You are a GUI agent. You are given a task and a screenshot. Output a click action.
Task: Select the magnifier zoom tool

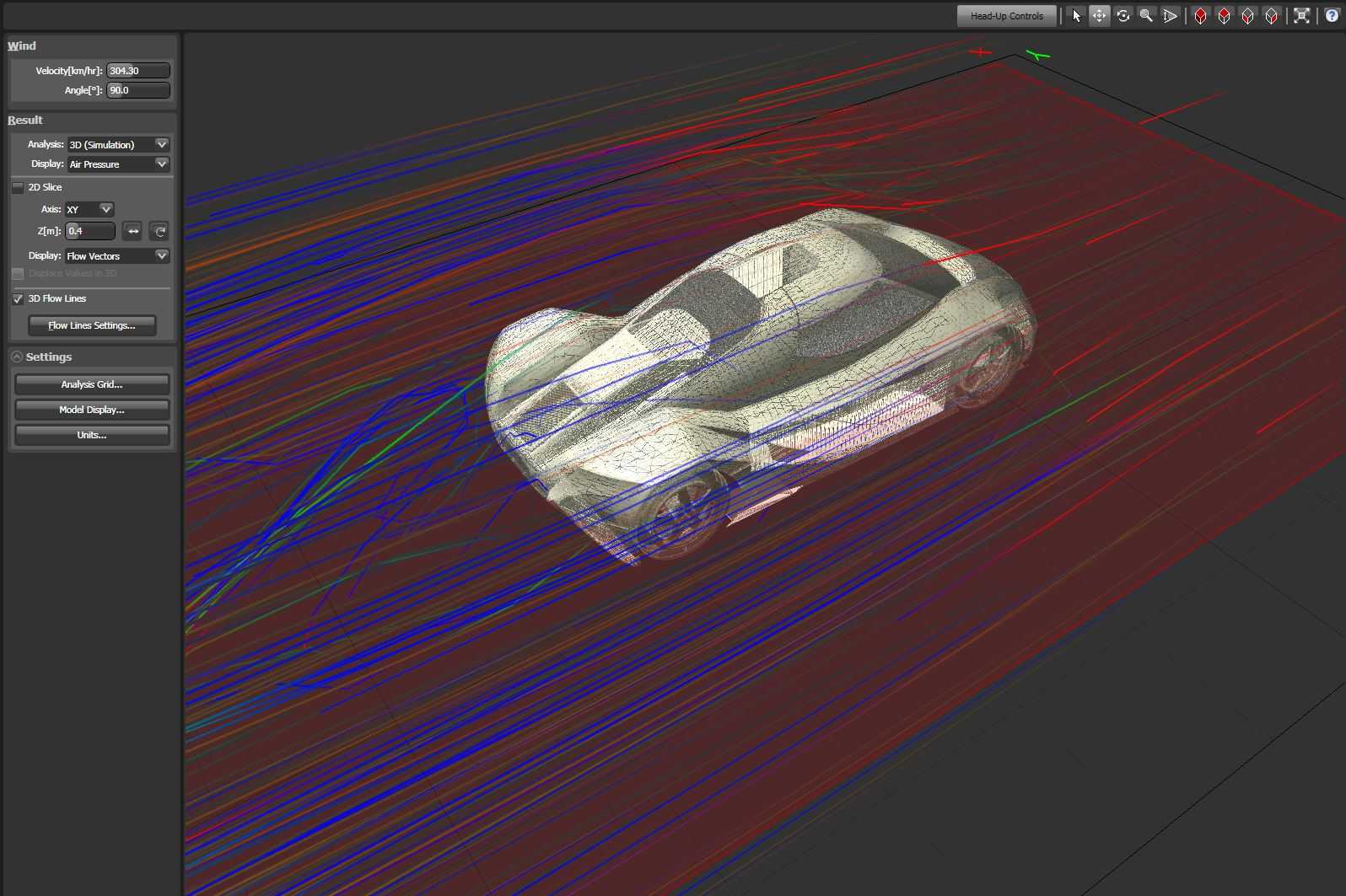[1146, 16]
